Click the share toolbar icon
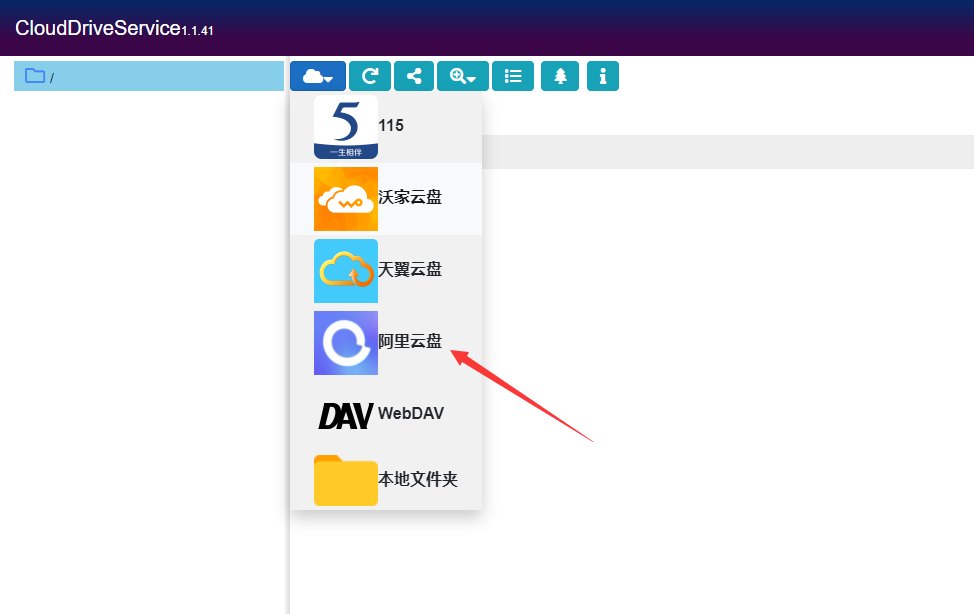This screenshot has width=974, height=614. coord(414,76)
